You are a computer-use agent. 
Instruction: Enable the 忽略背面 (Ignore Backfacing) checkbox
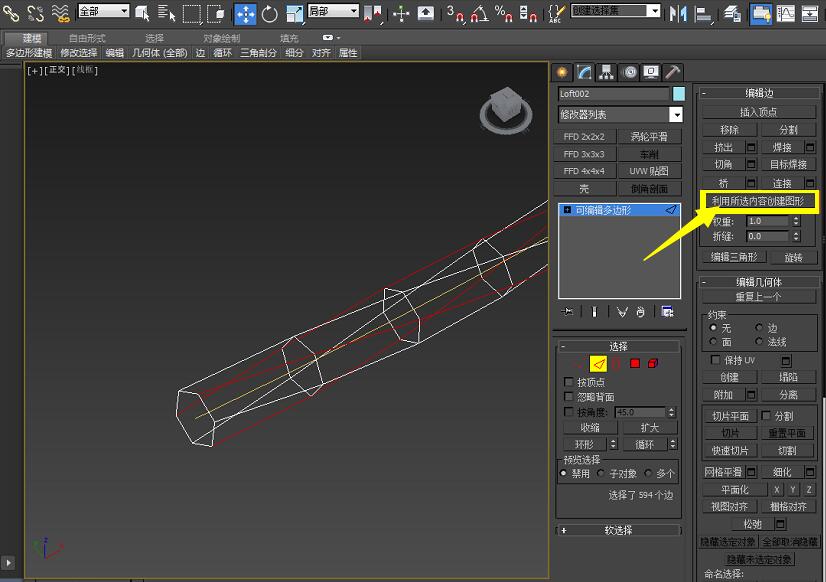[x=566, y=395]
